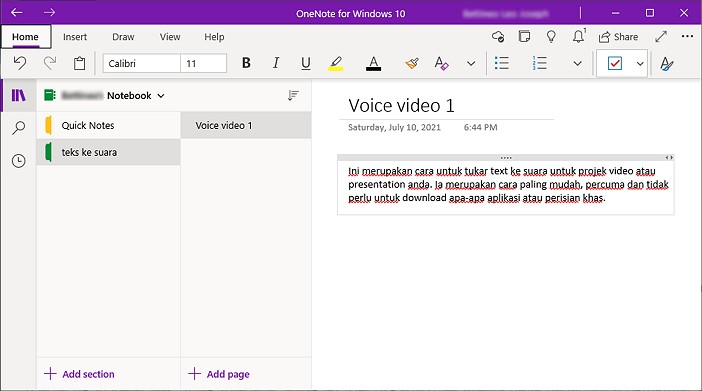This screenshot has height=391, width=702.
Task: Click the font size box showing 11
Action: coord(204,63)
